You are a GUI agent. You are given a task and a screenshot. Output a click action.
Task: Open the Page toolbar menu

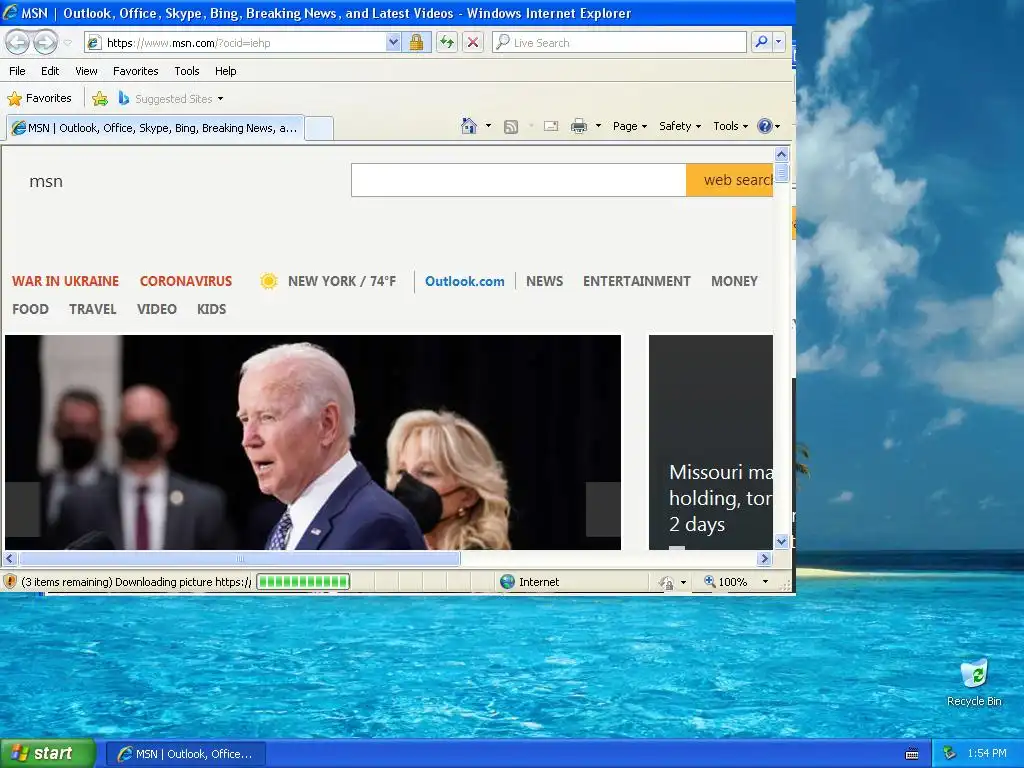click(x=630, y=126)
